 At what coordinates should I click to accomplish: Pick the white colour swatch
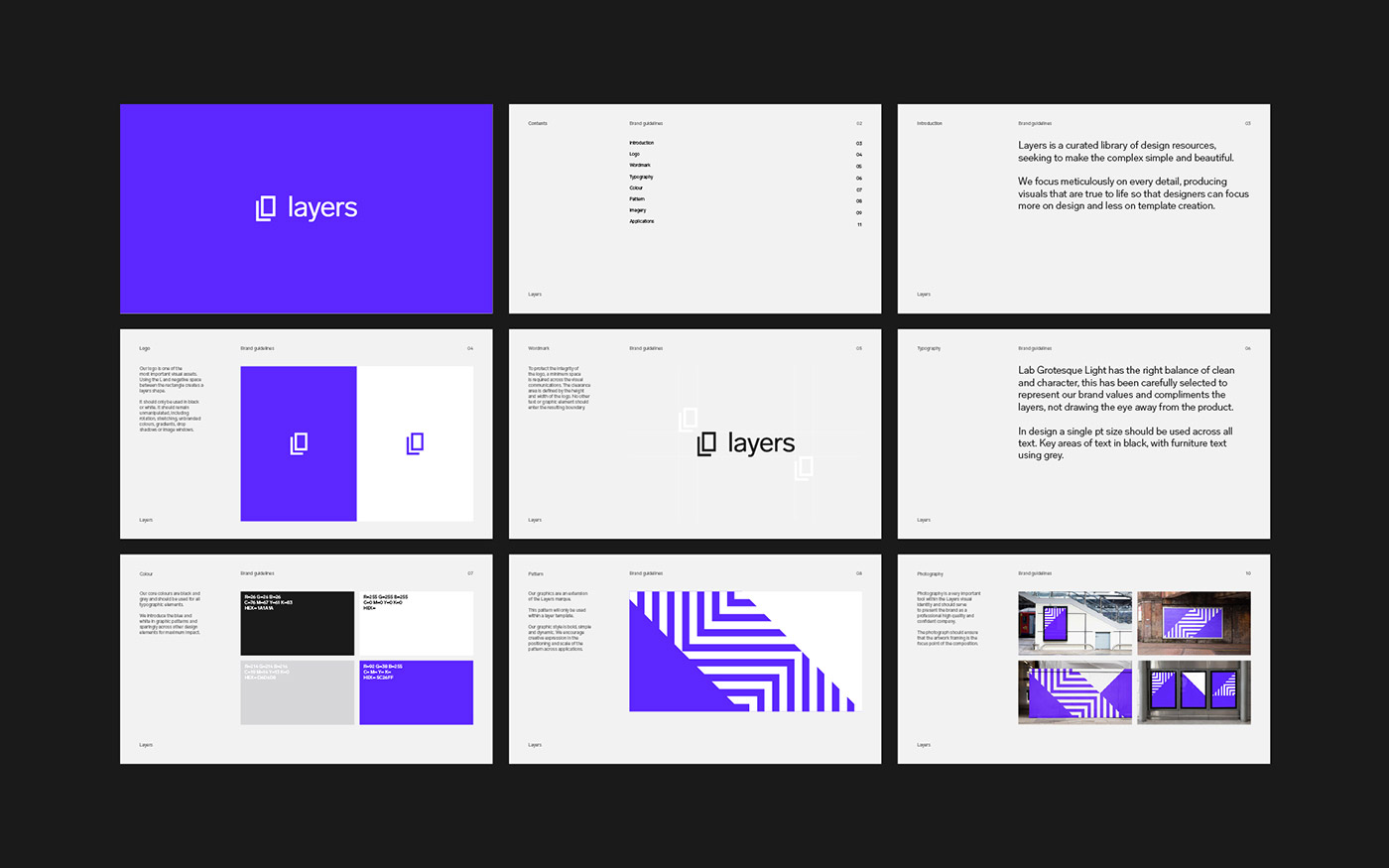(x=416, y=624)
